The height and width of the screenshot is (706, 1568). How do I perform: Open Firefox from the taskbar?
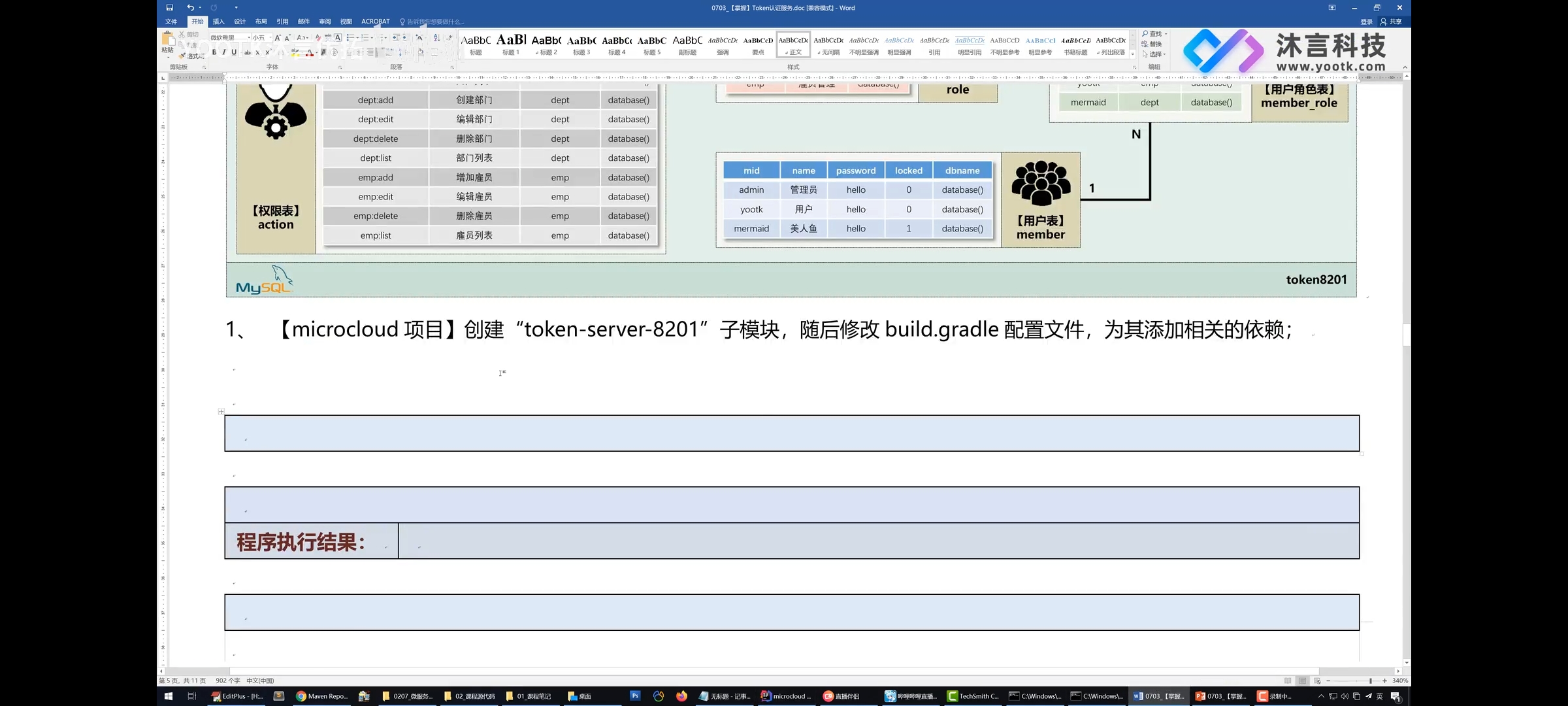[x=681, y=696]
